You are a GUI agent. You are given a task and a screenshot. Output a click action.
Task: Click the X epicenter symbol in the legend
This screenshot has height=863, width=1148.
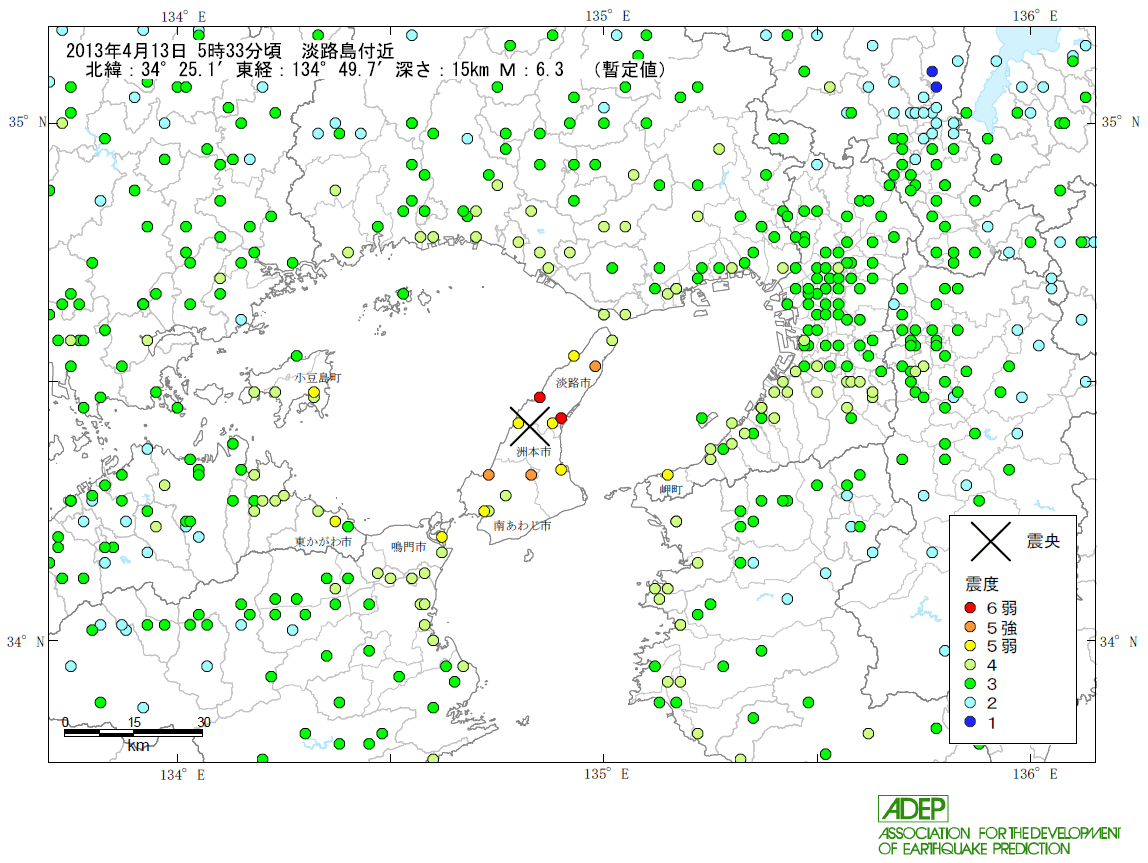point(991,542)
